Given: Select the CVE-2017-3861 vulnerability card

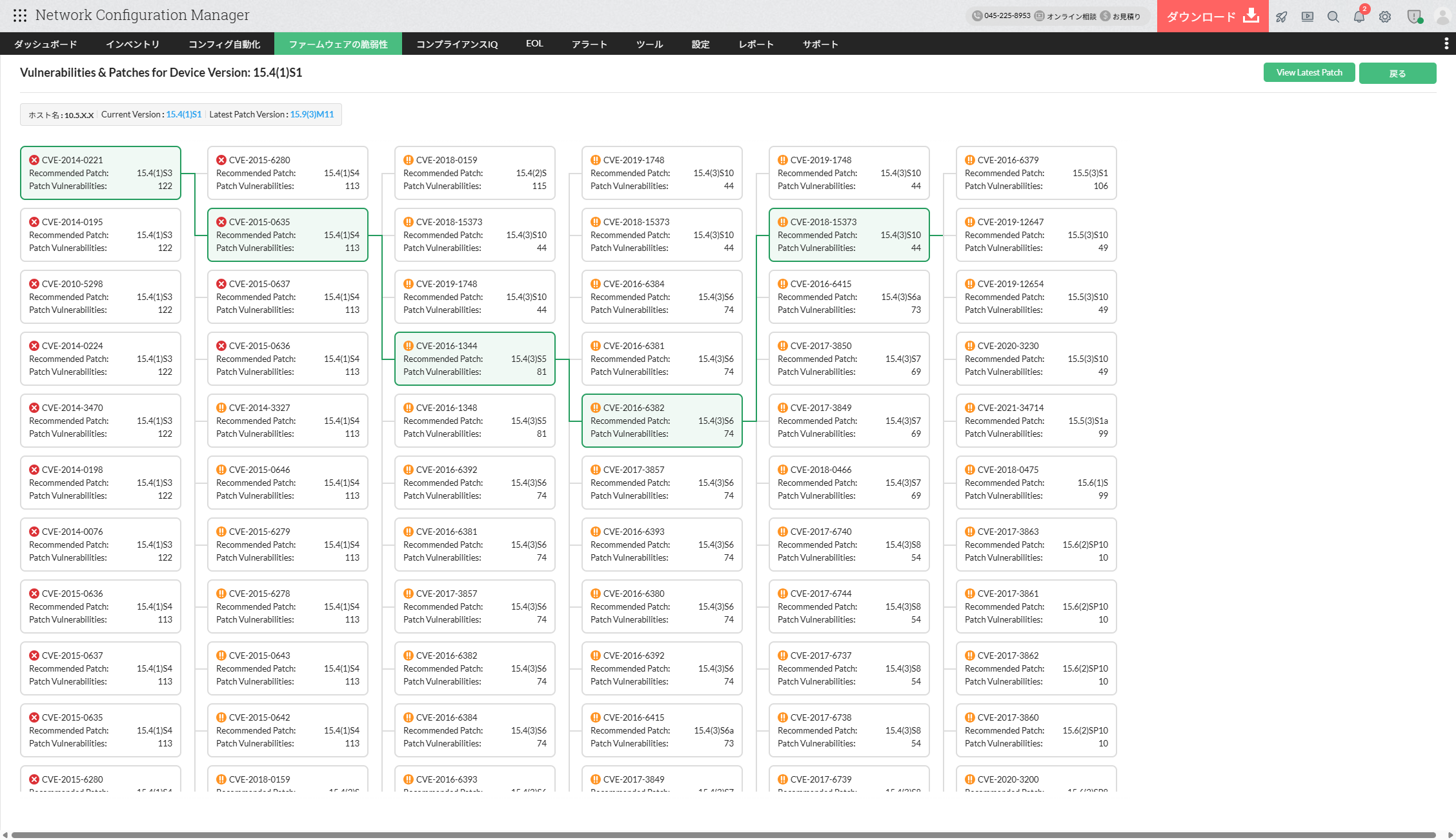Looking at the screenshot, I should [x=1036, y=606].
